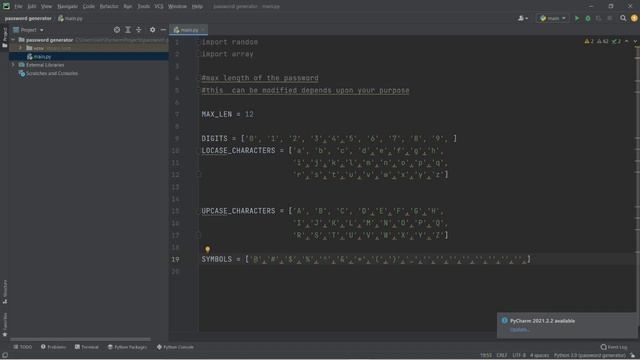This screenshot has width=640, height=360.
Task: Click the Collapse All icon in Project panel
Action: point(139,30)
